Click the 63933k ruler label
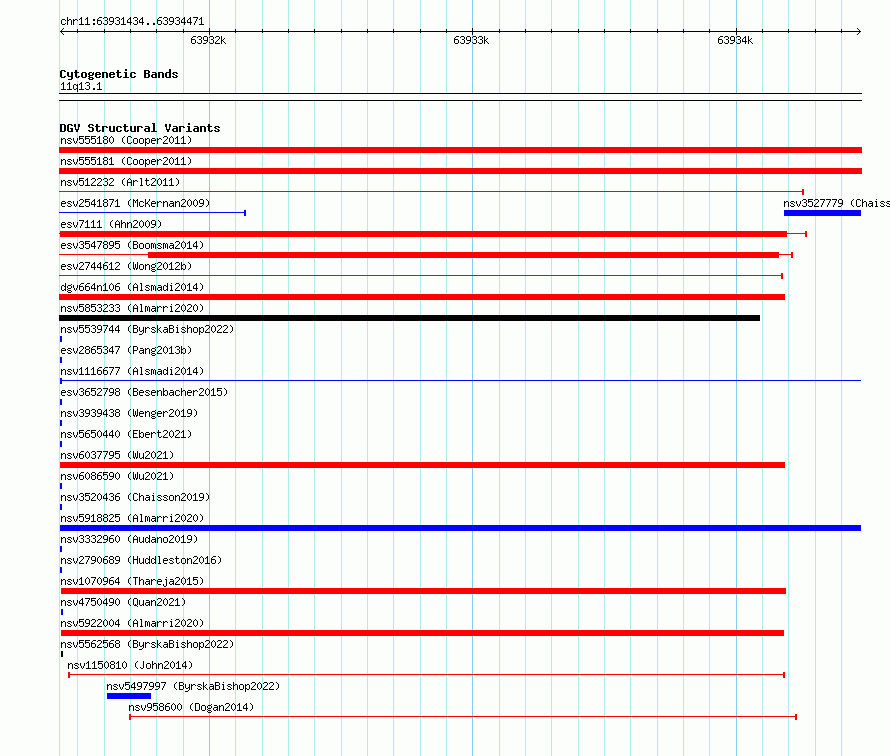The width and height of the screenshot is (890, 756). (x=471, y=40)
